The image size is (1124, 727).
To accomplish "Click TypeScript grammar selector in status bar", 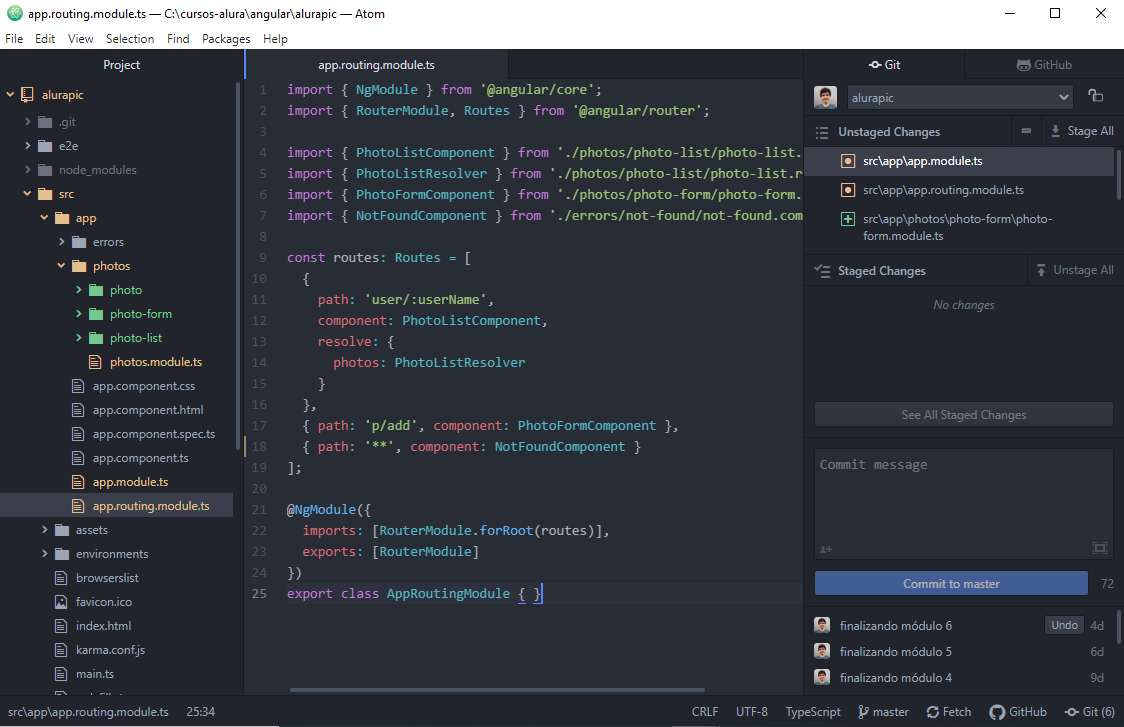I will pos(812,711).
